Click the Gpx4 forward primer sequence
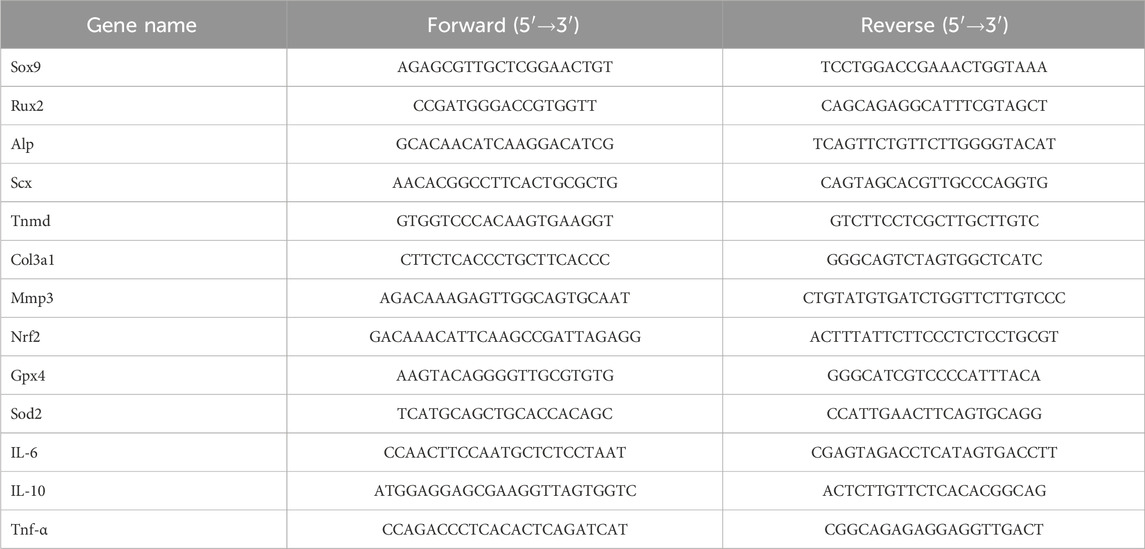This screenshot has height=549, width=1145. (505, 375)
